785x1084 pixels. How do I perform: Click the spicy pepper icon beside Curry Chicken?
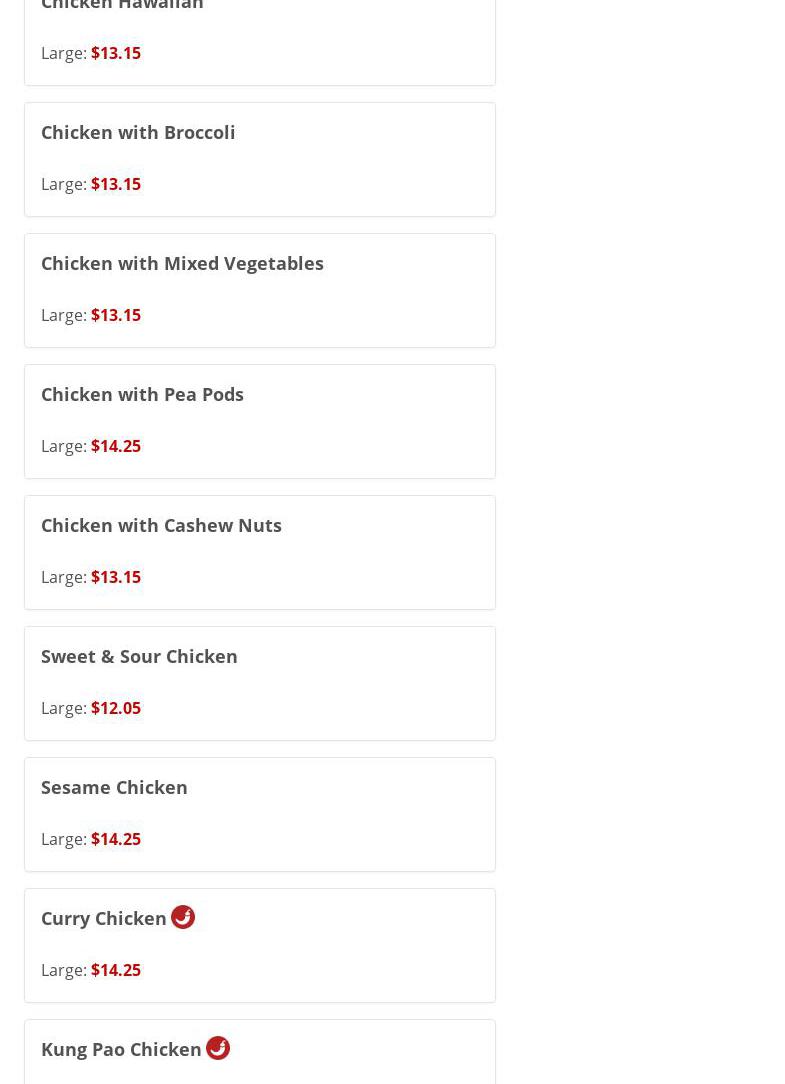pos(183,917)
